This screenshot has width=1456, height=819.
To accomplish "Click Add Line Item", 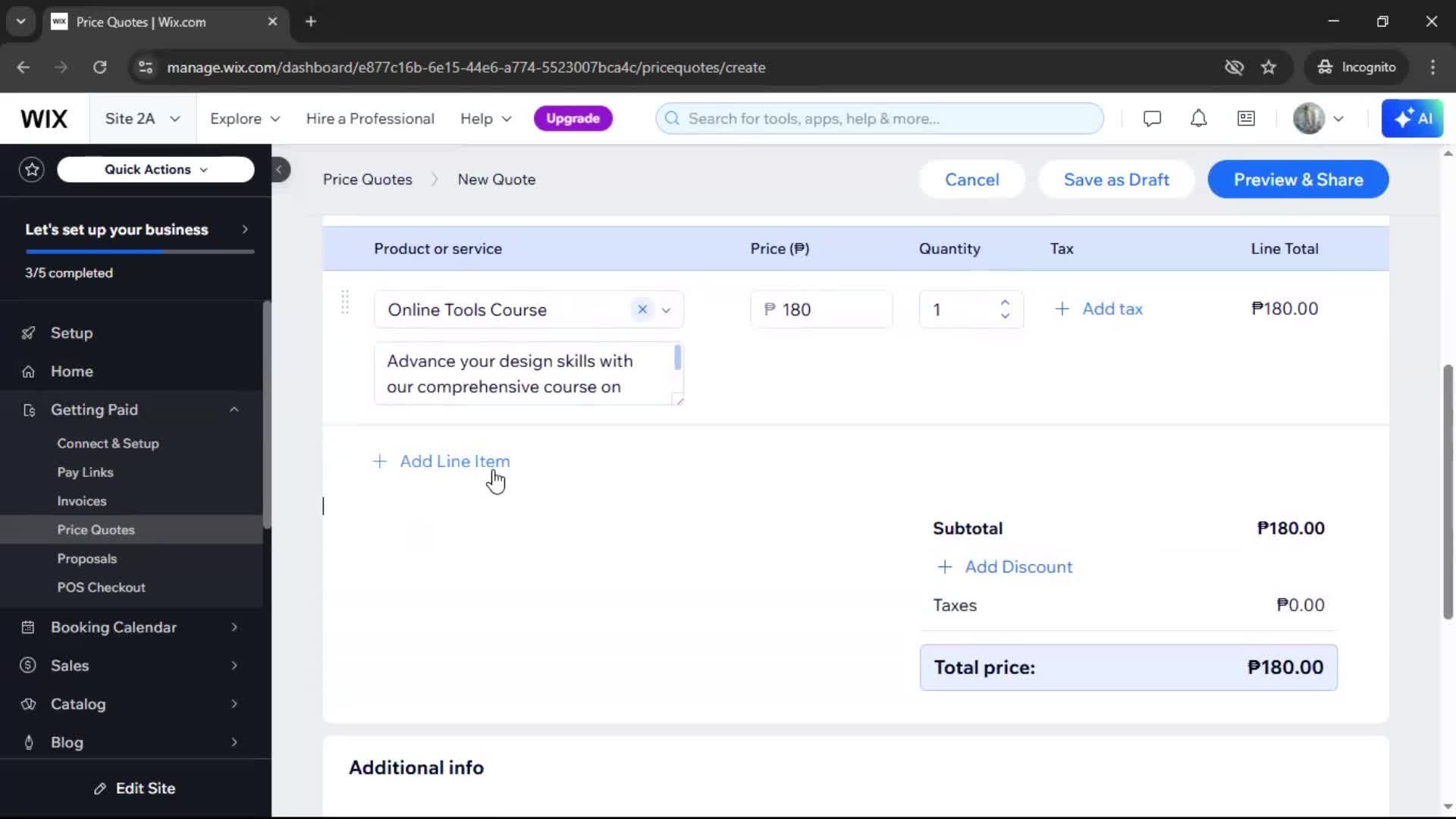I will click(x=441, y=461).
